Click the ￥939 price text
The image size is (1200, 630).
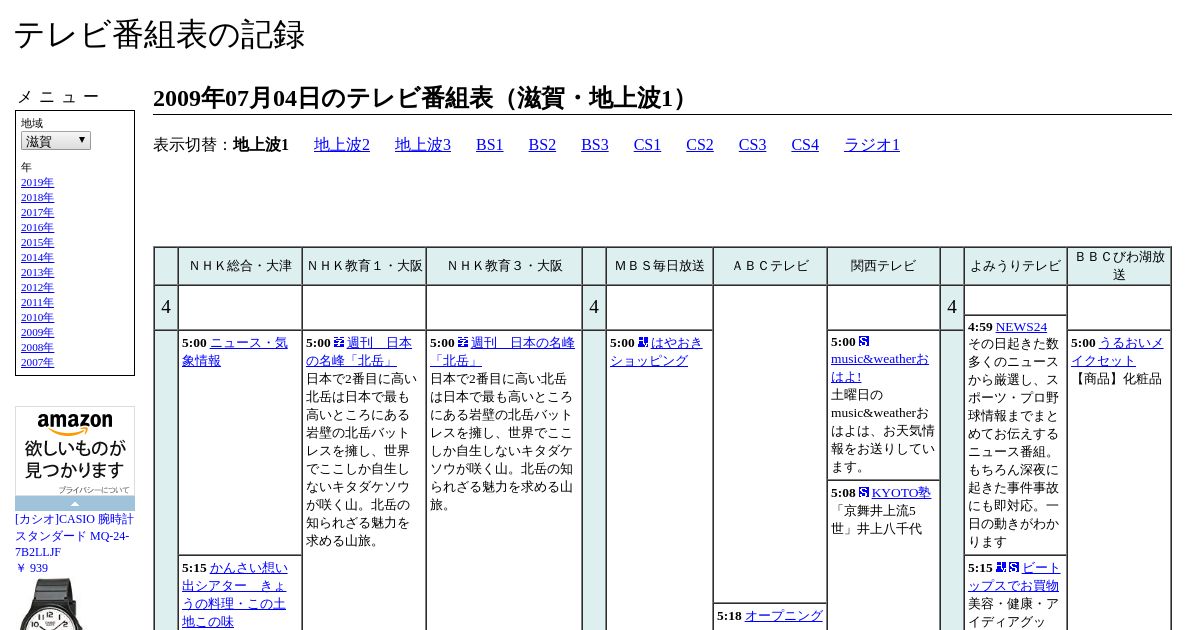32,568
